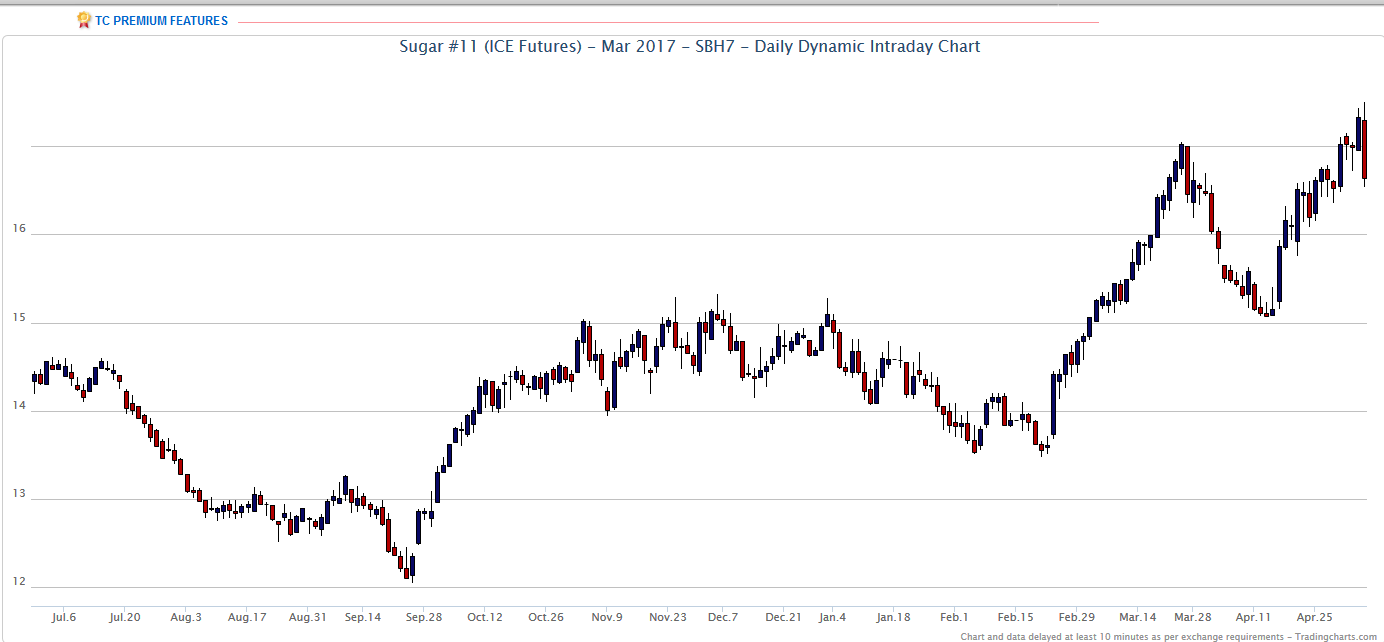Click the last red candlestick on the chart
1384x642 pixels.
(x=1365, y=149)
